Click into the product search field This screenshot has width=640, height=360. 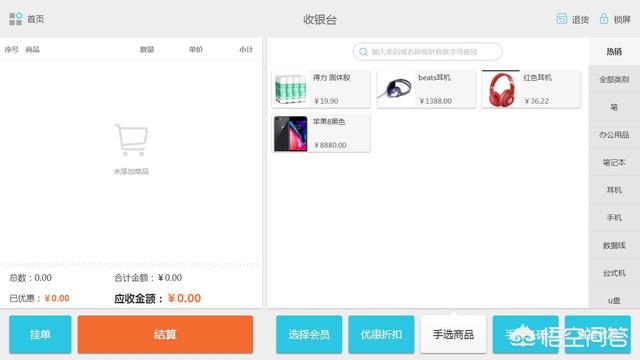pyautogui.click(x=427, y=52)
